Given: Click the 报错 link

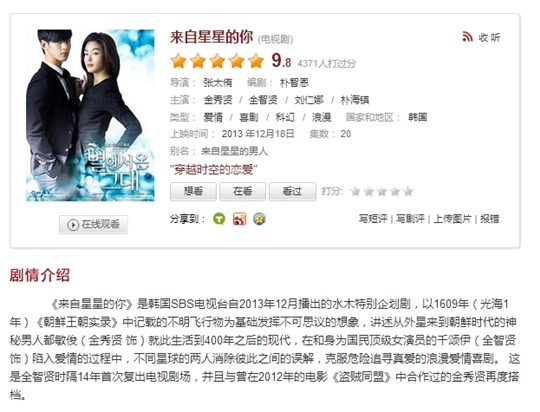Looking at the screenshot, I should click(x=489, y=219).
